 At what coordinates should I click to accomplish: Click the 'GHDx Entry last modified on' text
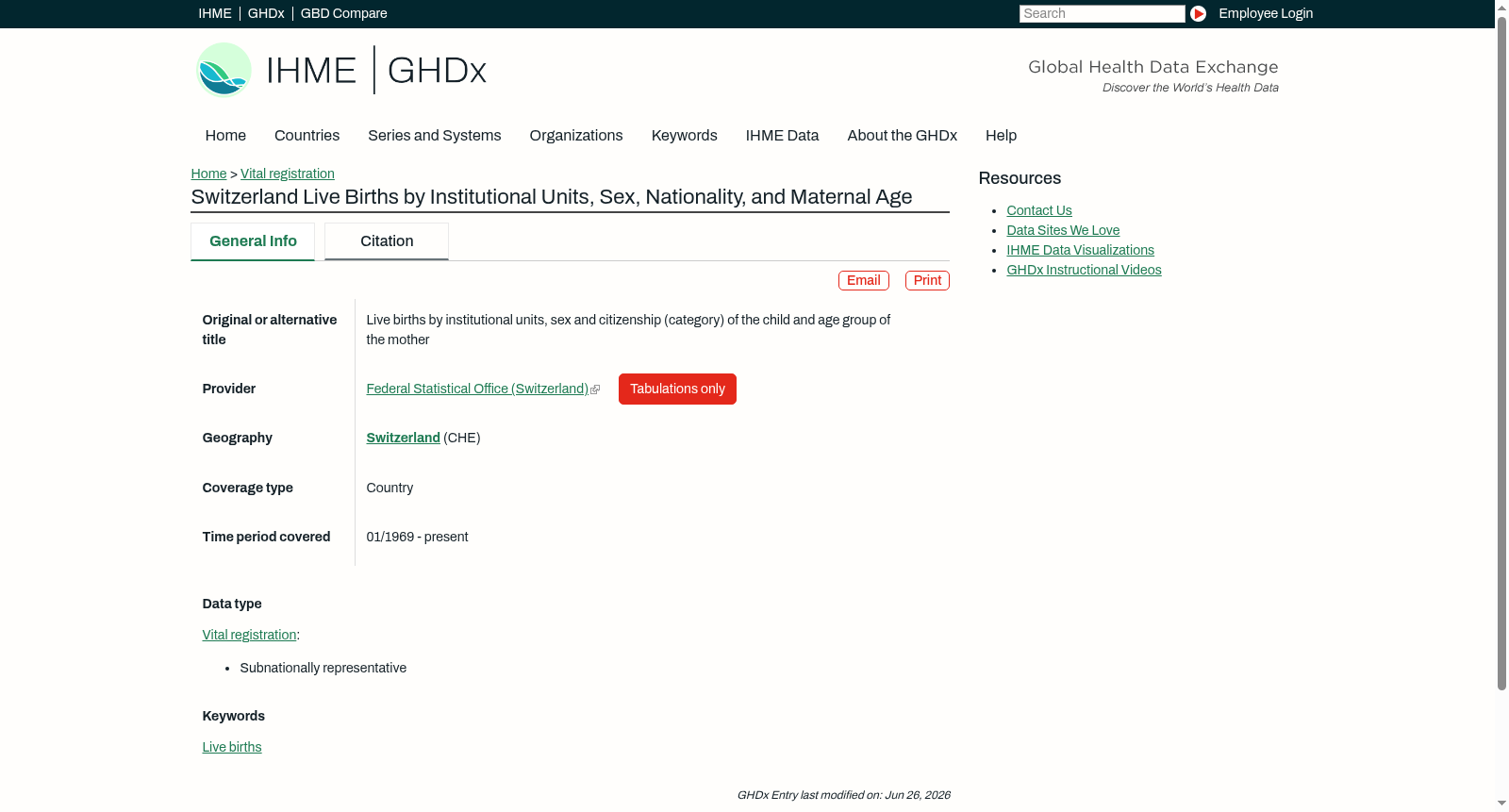pos(843,796)
